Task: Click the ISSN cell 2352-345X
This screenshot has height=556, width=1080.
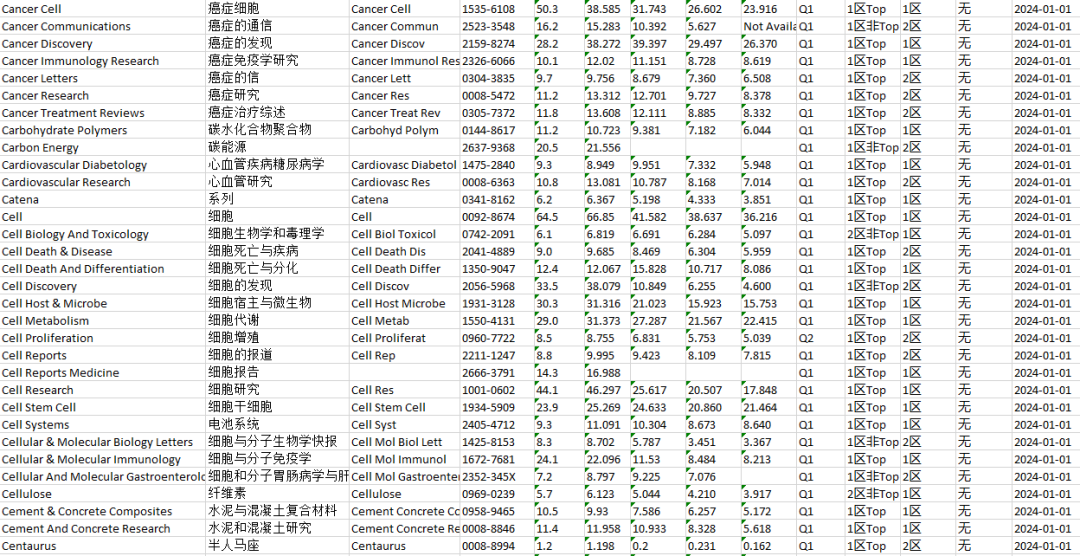Action: coord(488,477)
